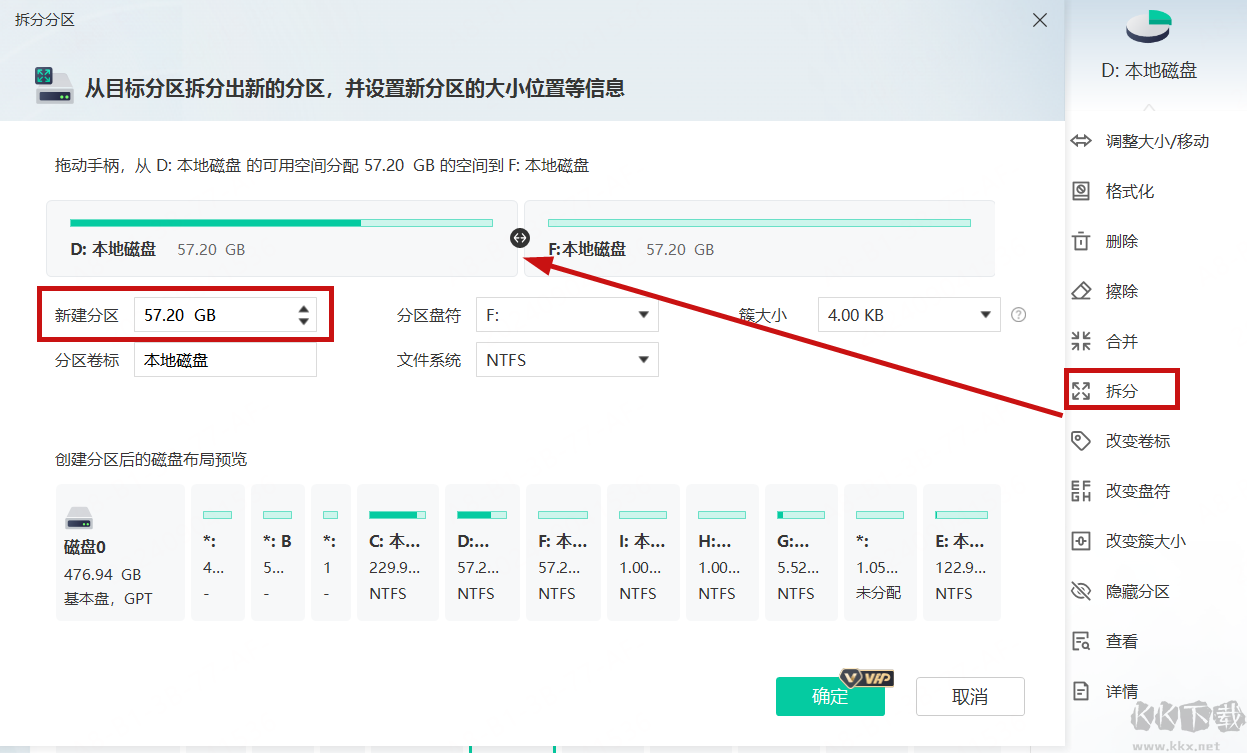Image resolution: width=1247 pixels, height=753 pixels.
Task: Click the F: 本地磁盘 usage bar
Action: [759, 223]
